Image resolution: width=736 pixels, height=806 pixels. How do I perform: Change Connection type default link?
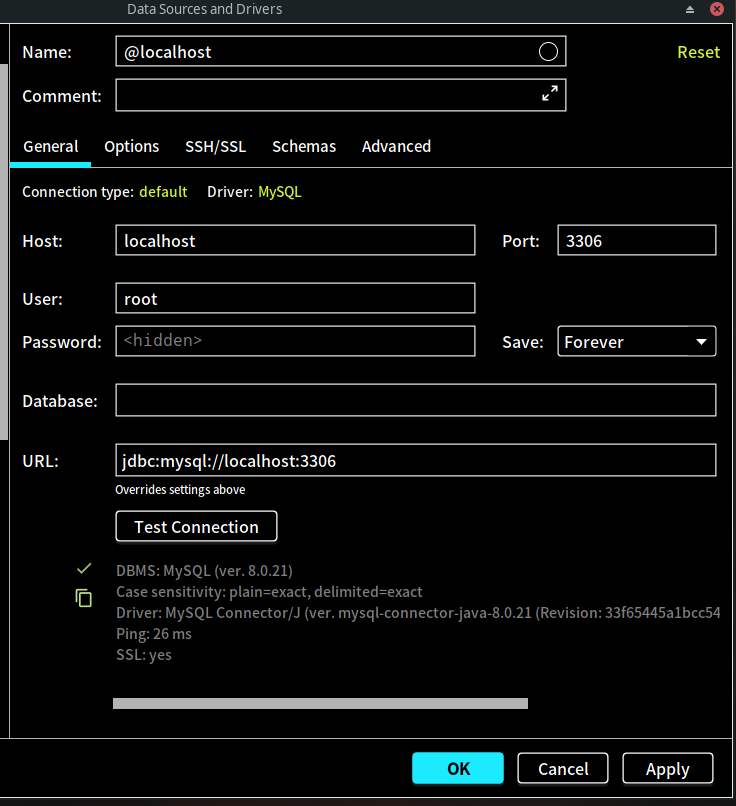(163, 192)
